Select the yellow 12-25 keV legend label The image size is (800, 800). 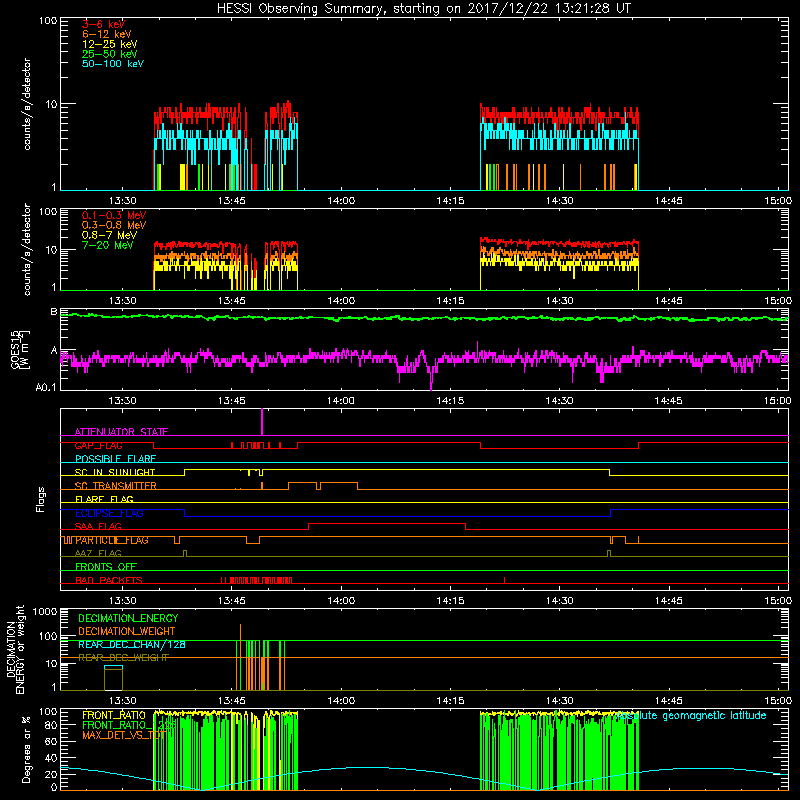pos(110,44)
